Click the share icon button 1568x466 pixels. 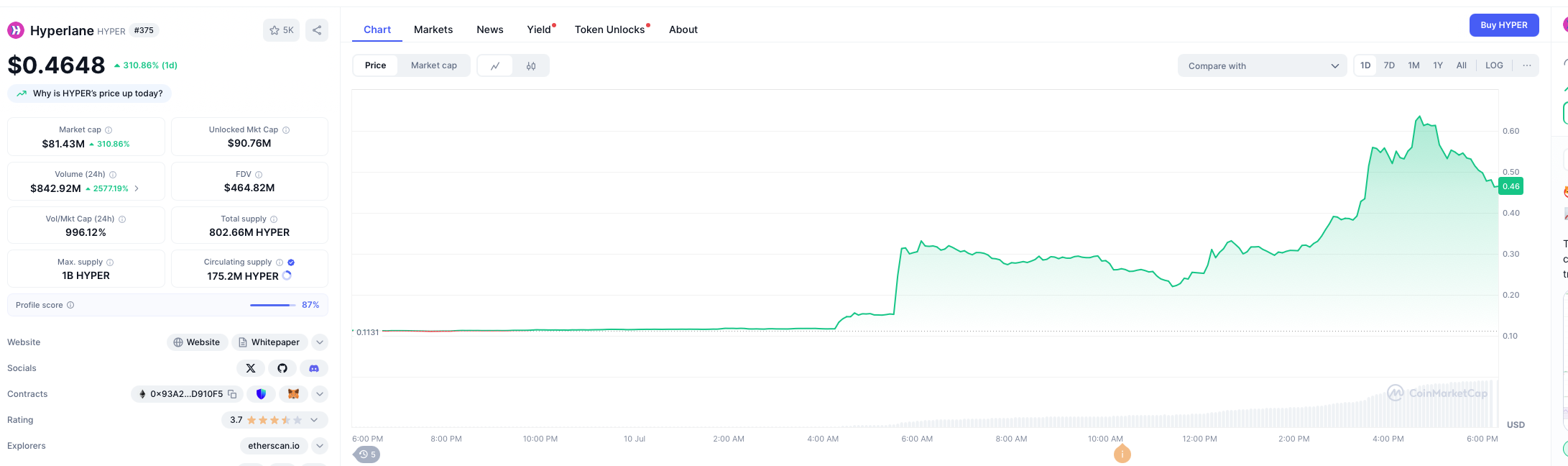(317, 30)
